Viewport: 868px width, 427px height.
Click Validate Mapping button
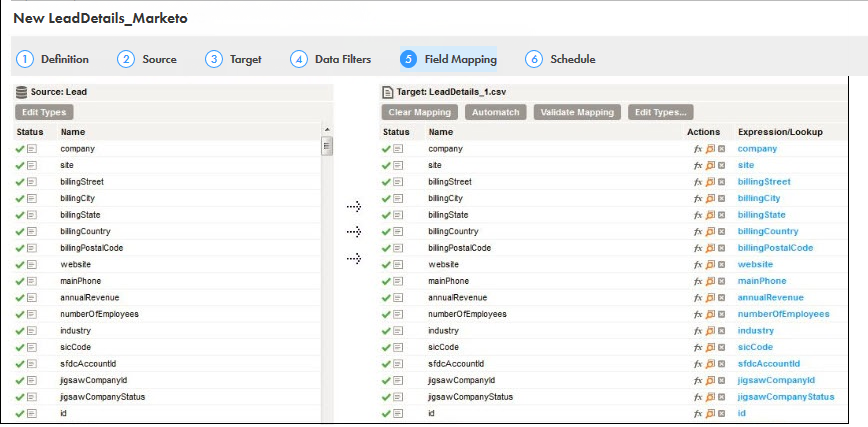click(x=577, y=112)
